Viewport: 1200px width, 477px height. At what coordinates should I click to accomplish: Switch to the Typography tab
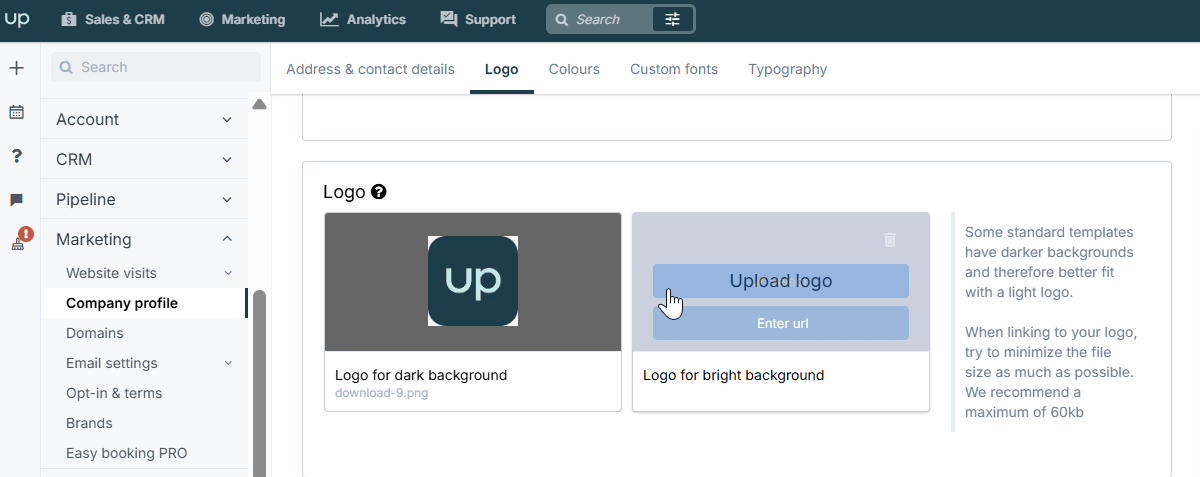coord(788,69)
